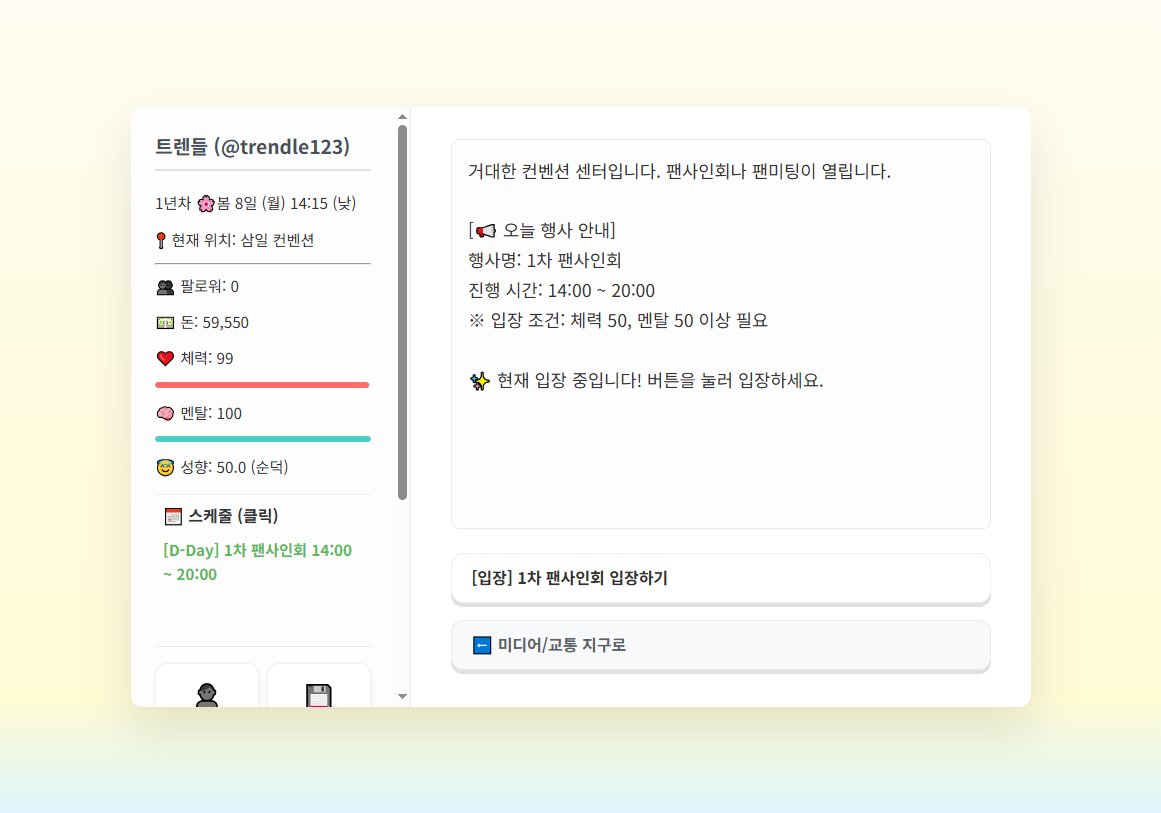Click the 거대한 컨벤션 센터입니다 description

tap(679, 171)
